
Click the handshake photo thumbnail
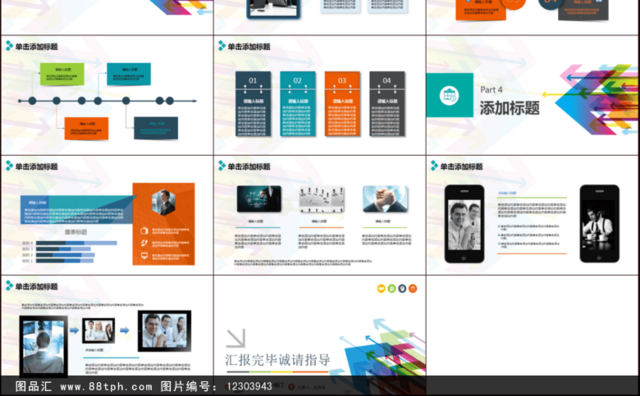(x=385, y=199)
